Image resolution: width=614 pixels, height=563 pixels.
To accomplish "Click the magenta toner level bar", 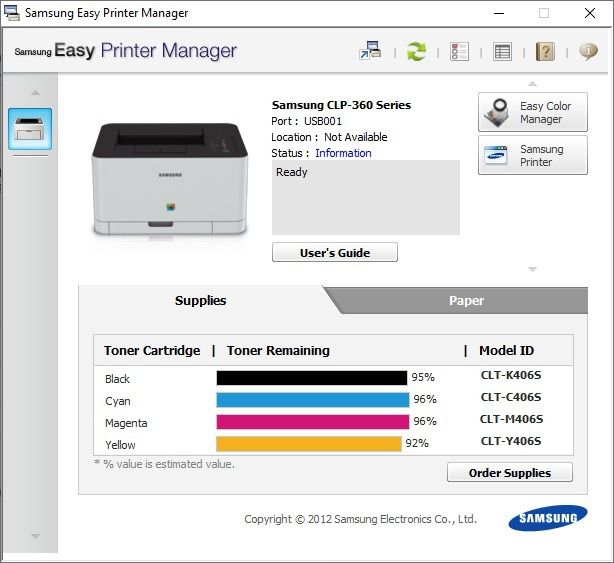I will point(313,422).
